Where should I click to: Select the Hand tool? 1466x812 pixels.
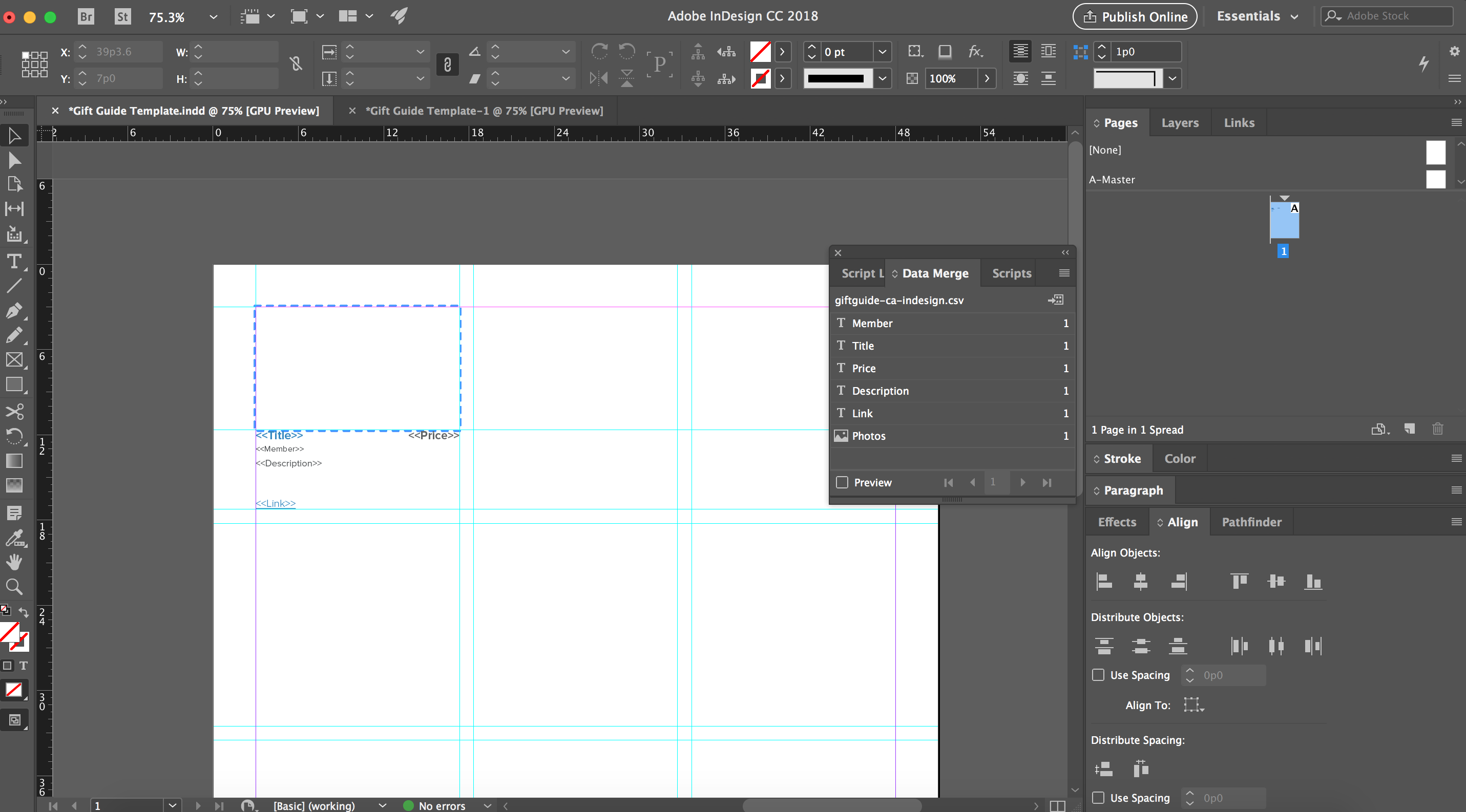coord(14,562)
